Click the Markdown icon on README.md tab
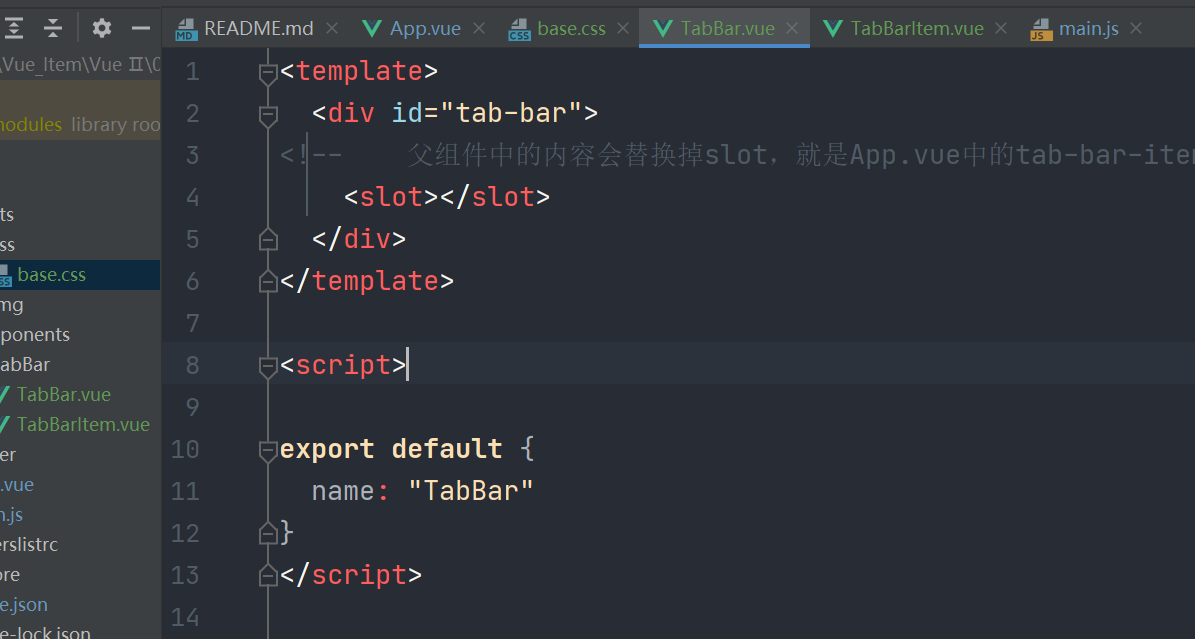This screenshot has height=639, width=1195. point(186,30)
